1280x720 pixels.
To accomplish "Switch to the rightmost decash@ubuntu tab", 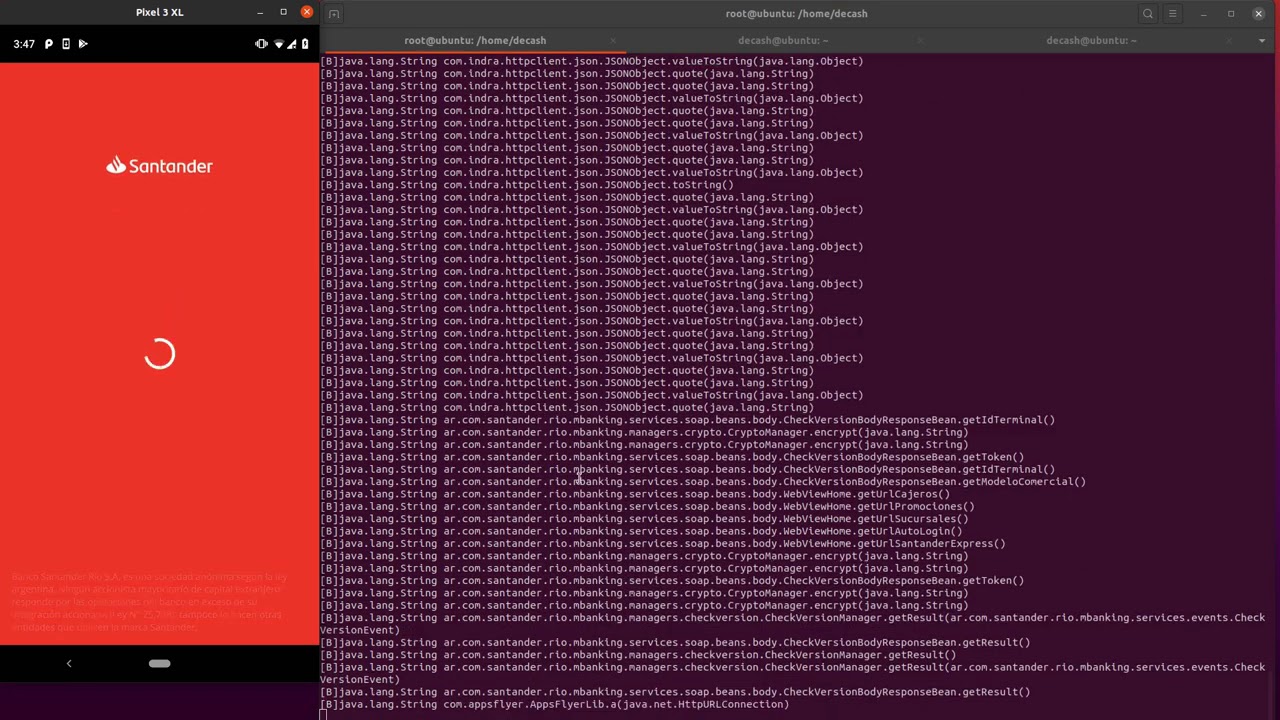I will click(x=1090, y=41).
